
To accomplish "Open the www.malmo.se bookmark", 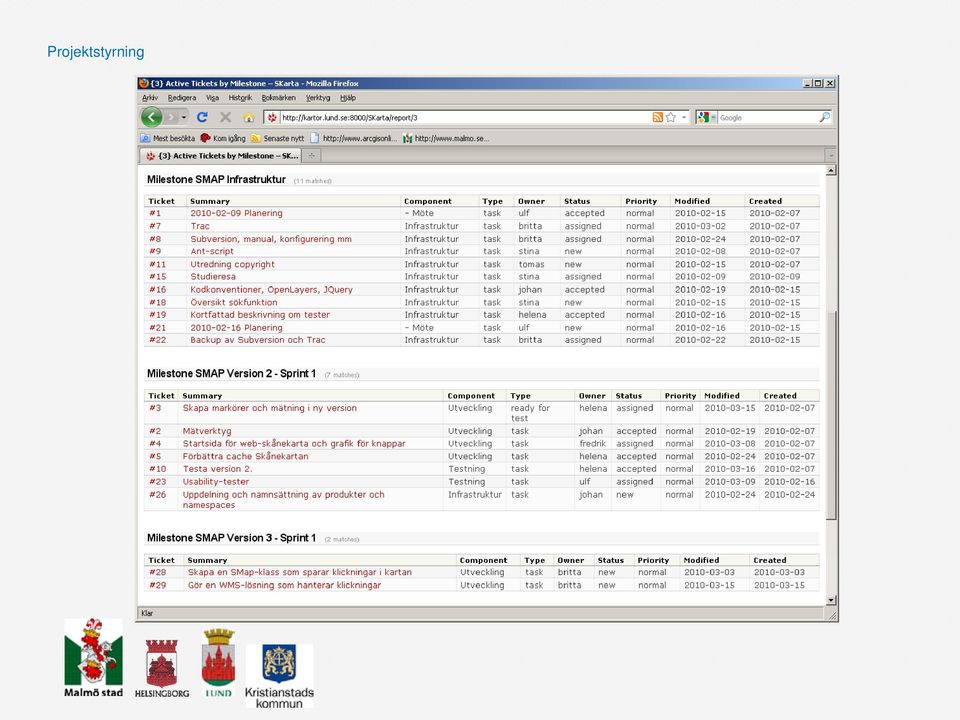I will (x=446, y=138).
